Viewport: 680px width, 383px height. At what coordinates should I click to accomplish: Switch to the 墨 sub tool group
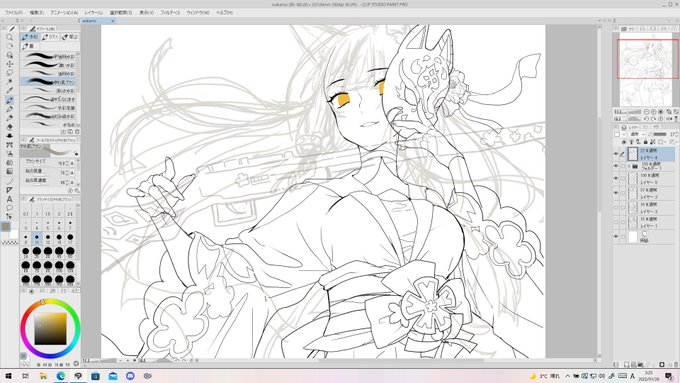point(29,46)
